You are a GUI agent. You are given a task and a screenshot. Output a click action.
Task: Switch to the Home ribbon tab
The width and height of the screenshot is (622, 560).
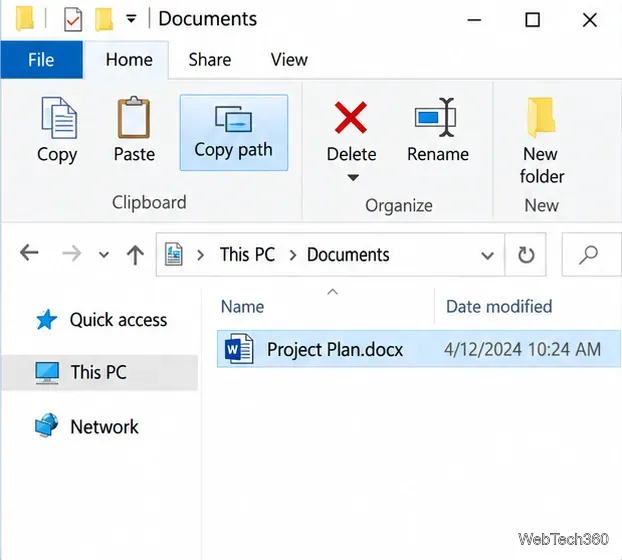pyautogui.click(x=129, y=60)
